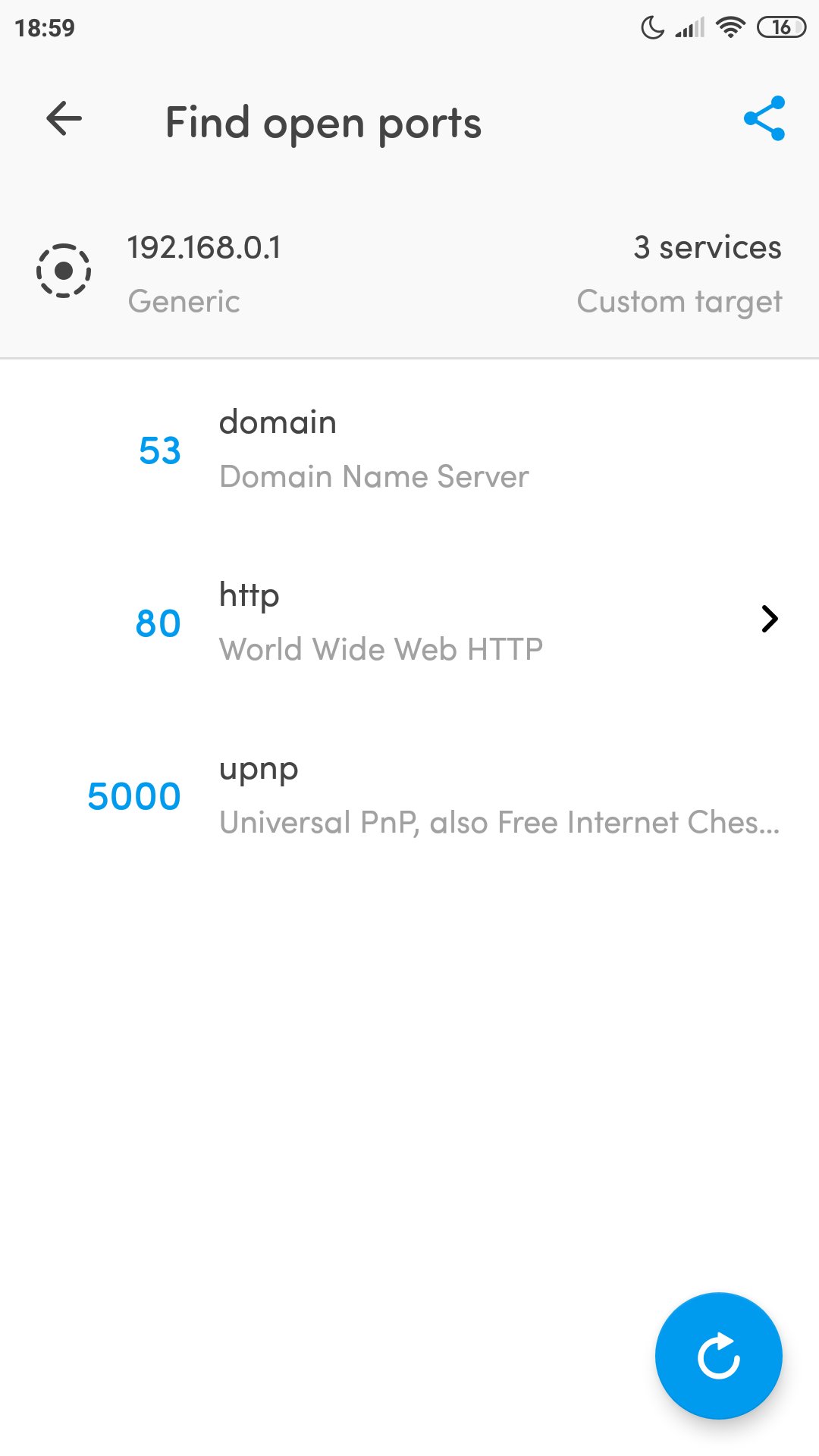Tap the cellular signal strength icon
Screen dimensions: 819x1456
click(x=690, y=28)
